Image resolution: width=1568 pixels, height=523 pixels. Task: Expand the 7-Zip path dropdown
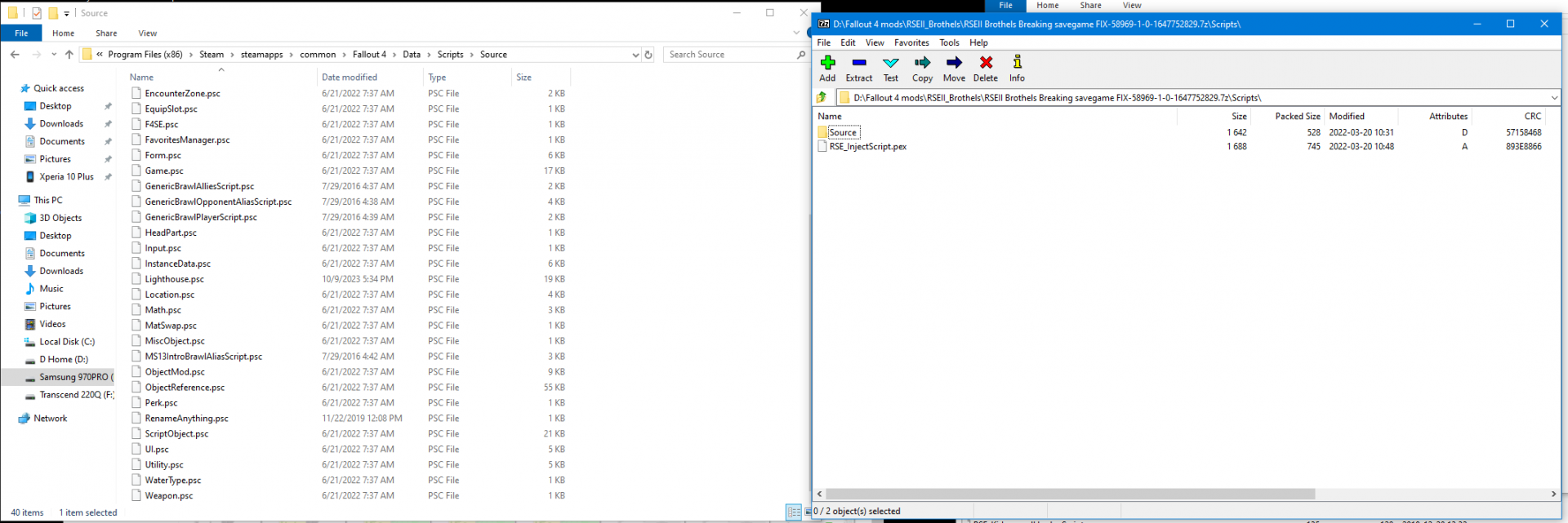[1553, 98]
